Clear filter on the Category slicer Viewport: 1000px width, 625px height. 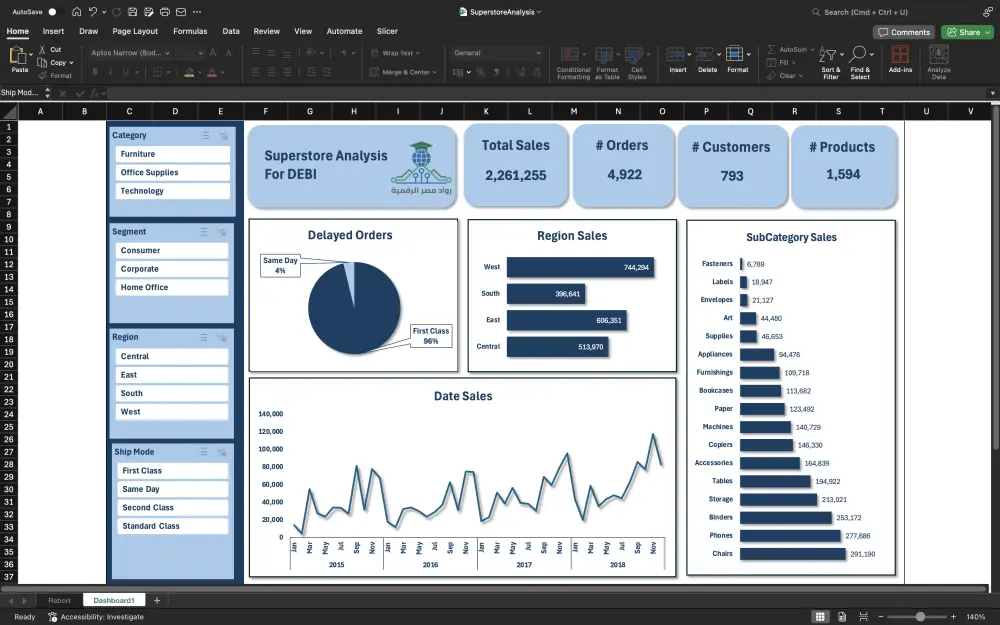pyautogui.click(x=223, y=135)
